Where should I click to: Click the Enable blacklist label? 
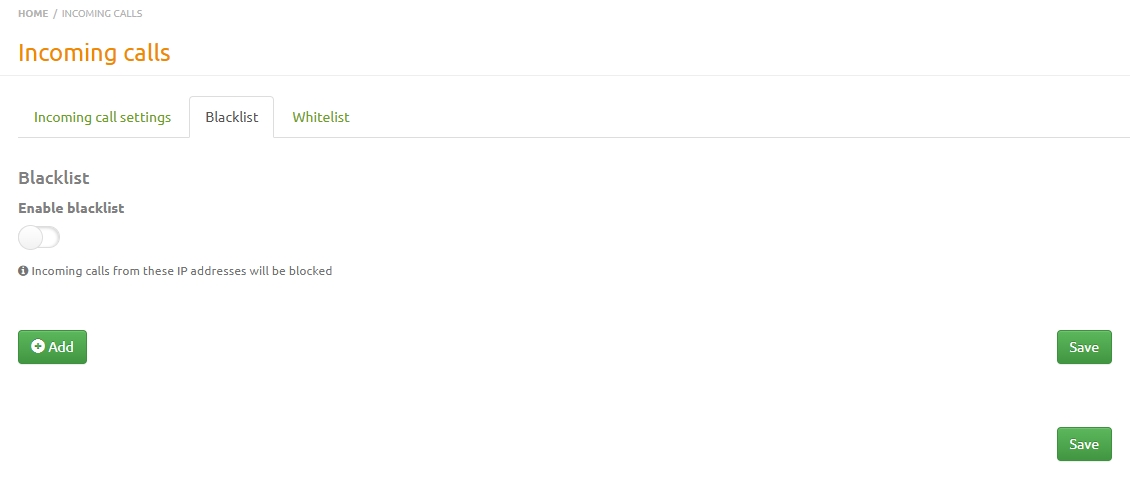71,208
